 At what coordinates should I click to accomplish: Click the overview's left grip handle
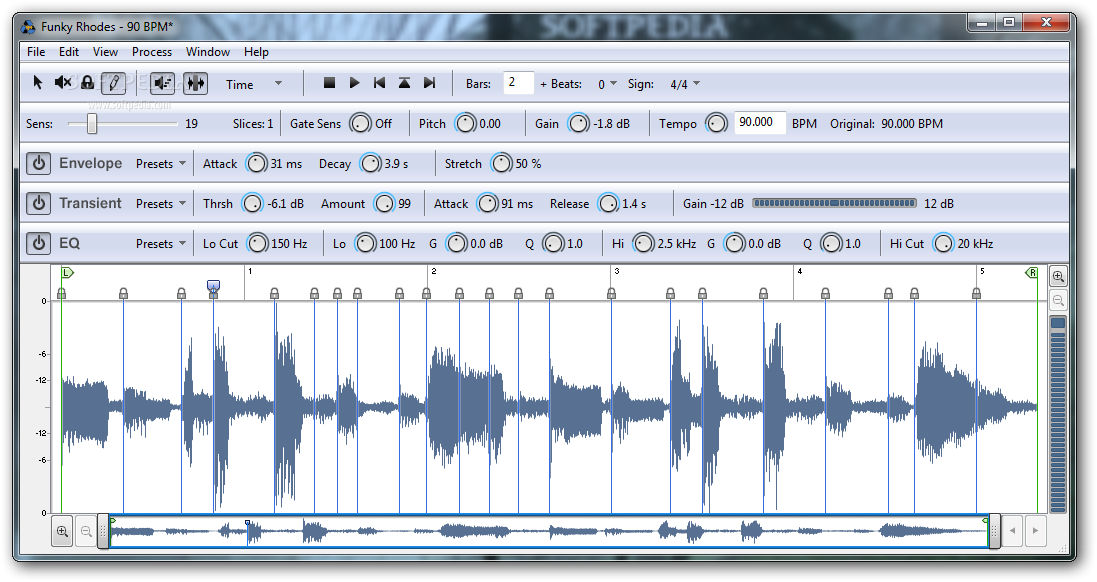[103, 532]
